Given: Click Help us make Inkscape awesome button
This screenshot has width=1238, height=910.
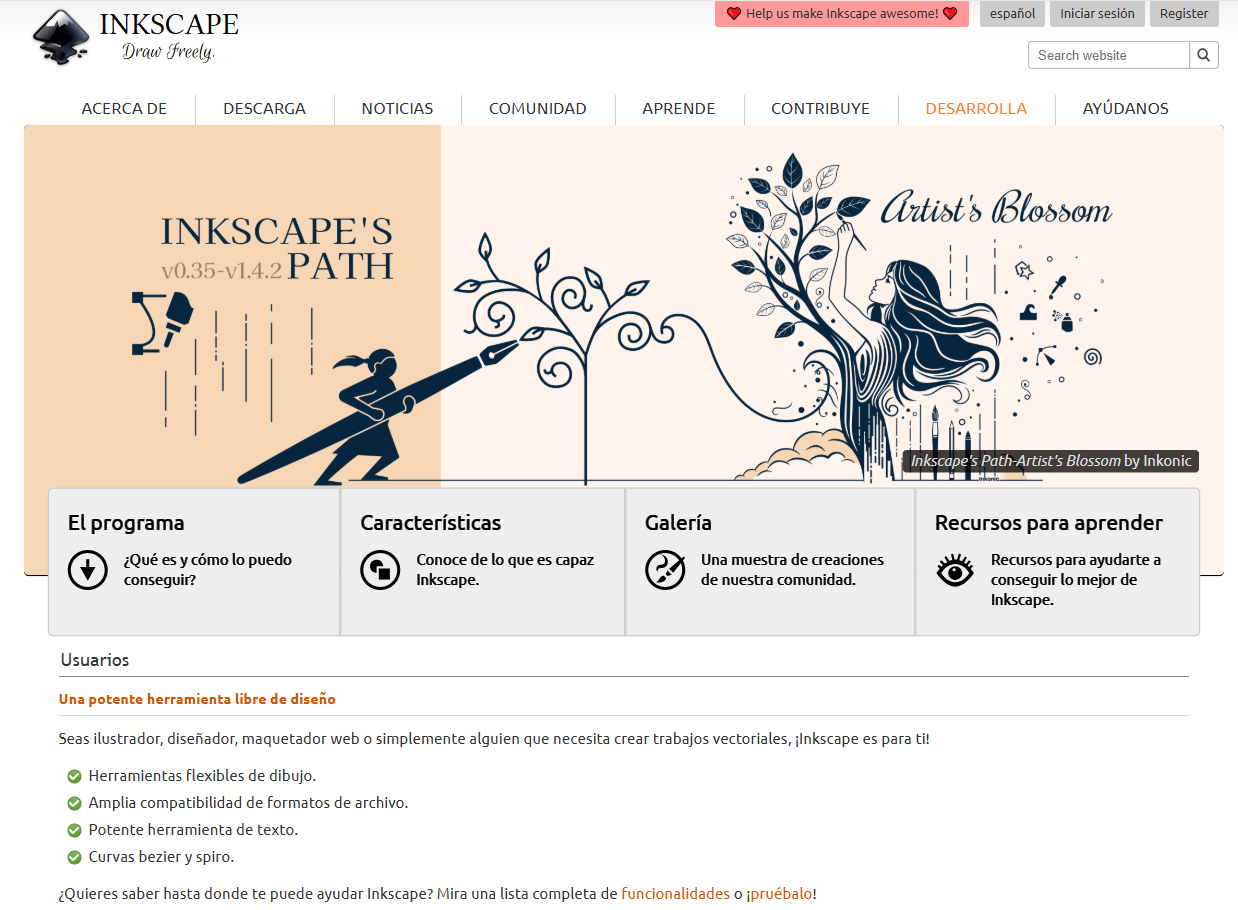Looking at the screenshot, I should click(x=842, y=14).
